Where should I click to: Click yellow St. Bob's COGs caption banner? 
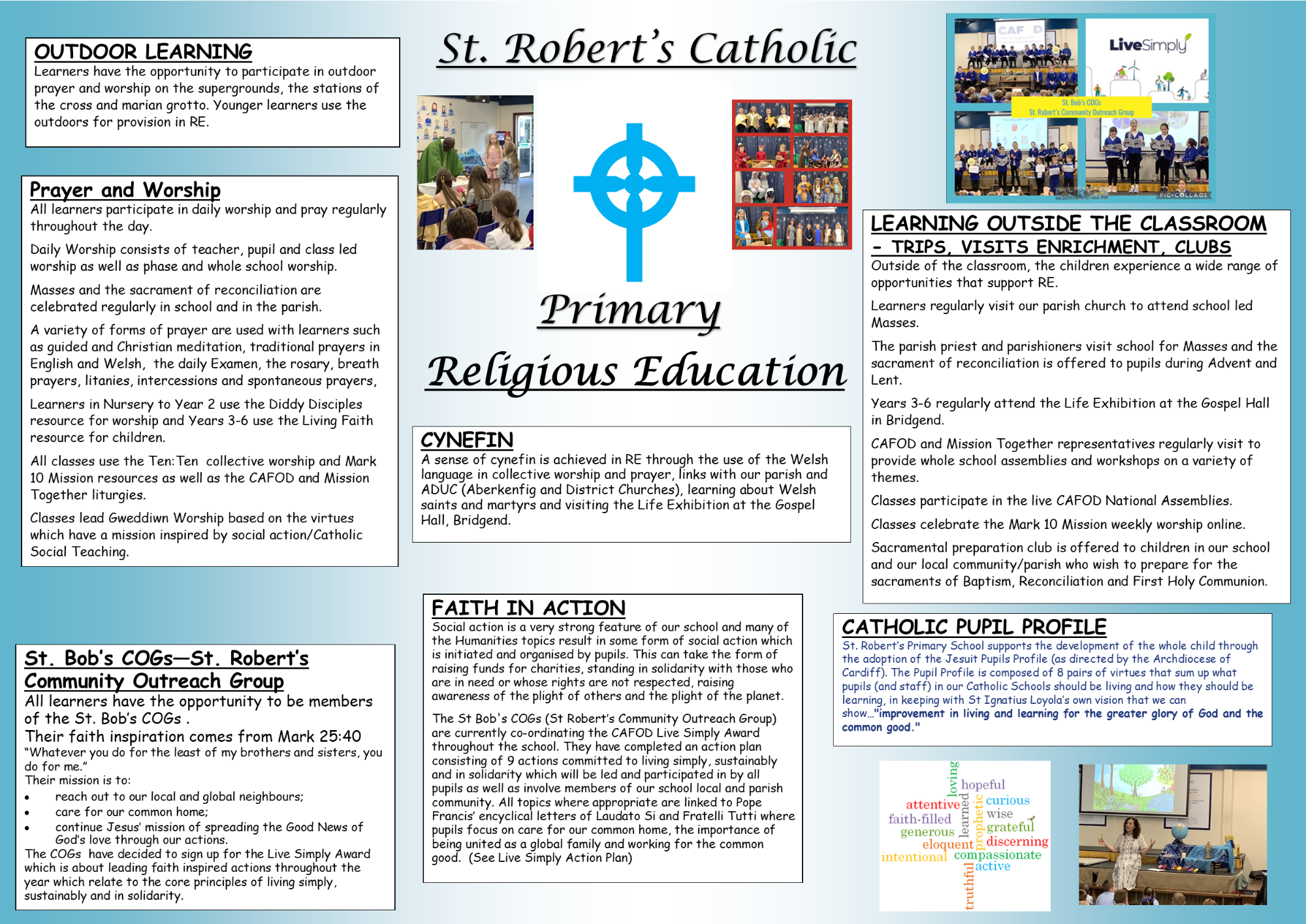click(1081, 107)
